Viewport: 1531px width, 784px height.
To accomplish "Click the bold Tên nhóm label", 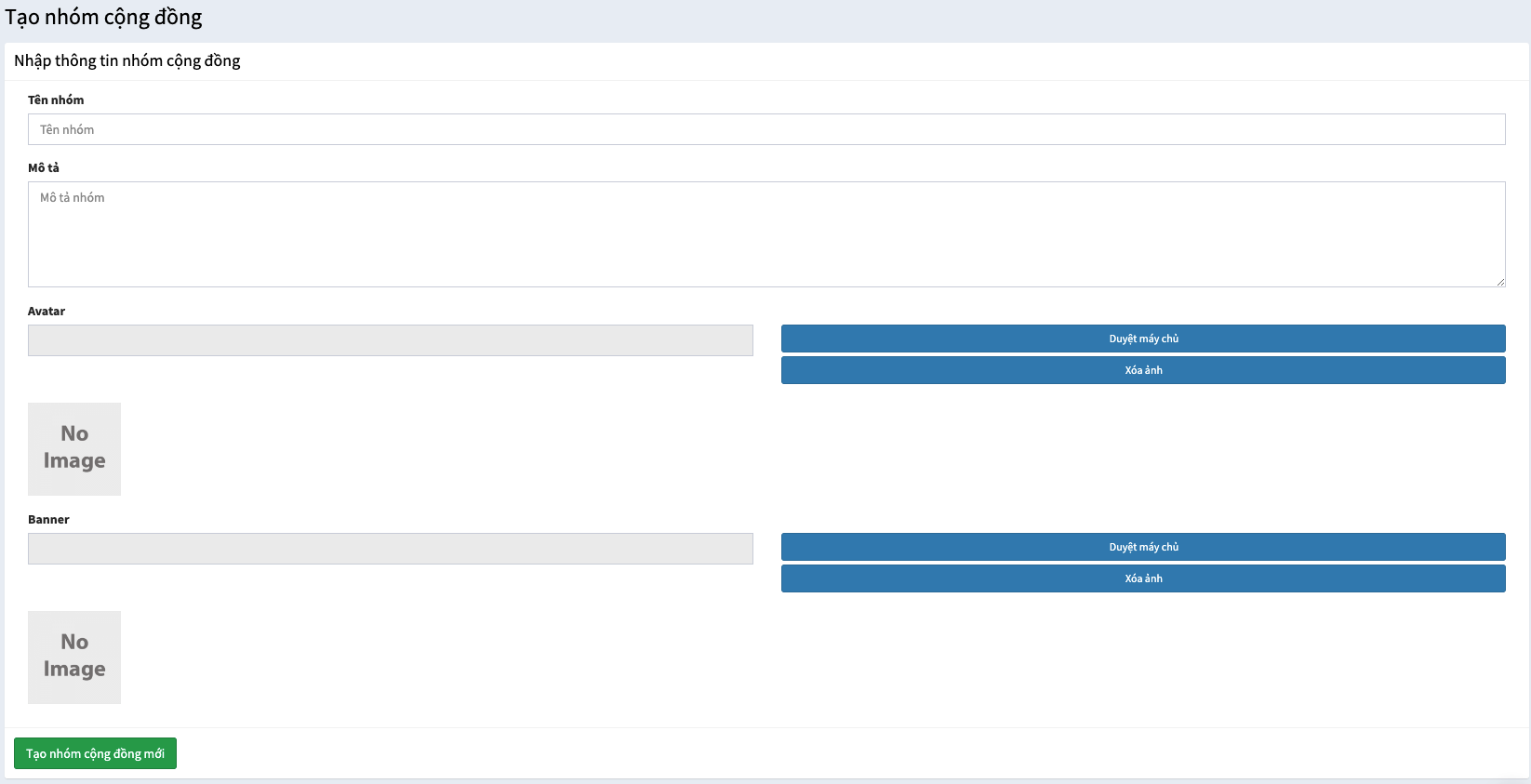I will tap(56, 100).
